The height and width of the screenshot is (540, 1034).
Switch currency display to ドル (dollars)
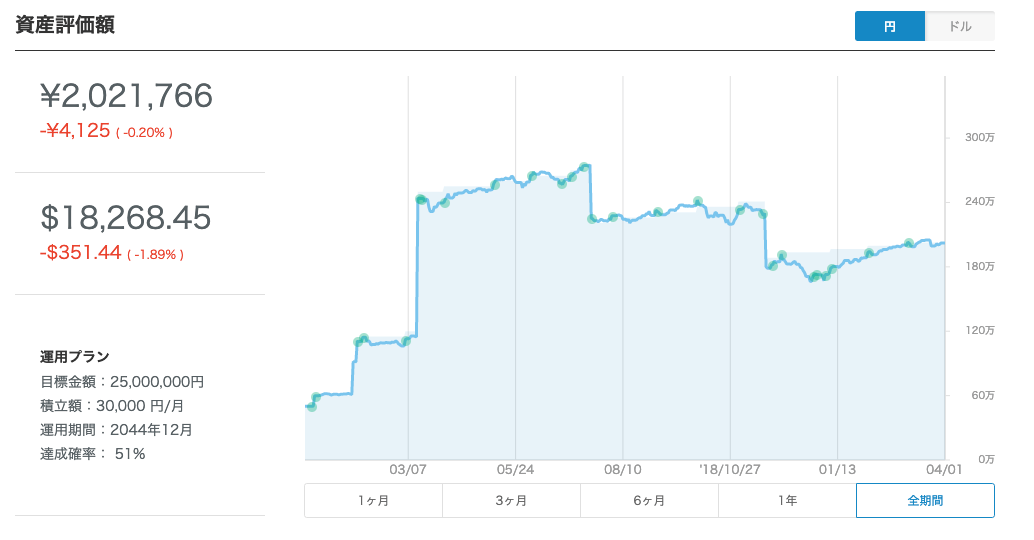coord(960,27)
